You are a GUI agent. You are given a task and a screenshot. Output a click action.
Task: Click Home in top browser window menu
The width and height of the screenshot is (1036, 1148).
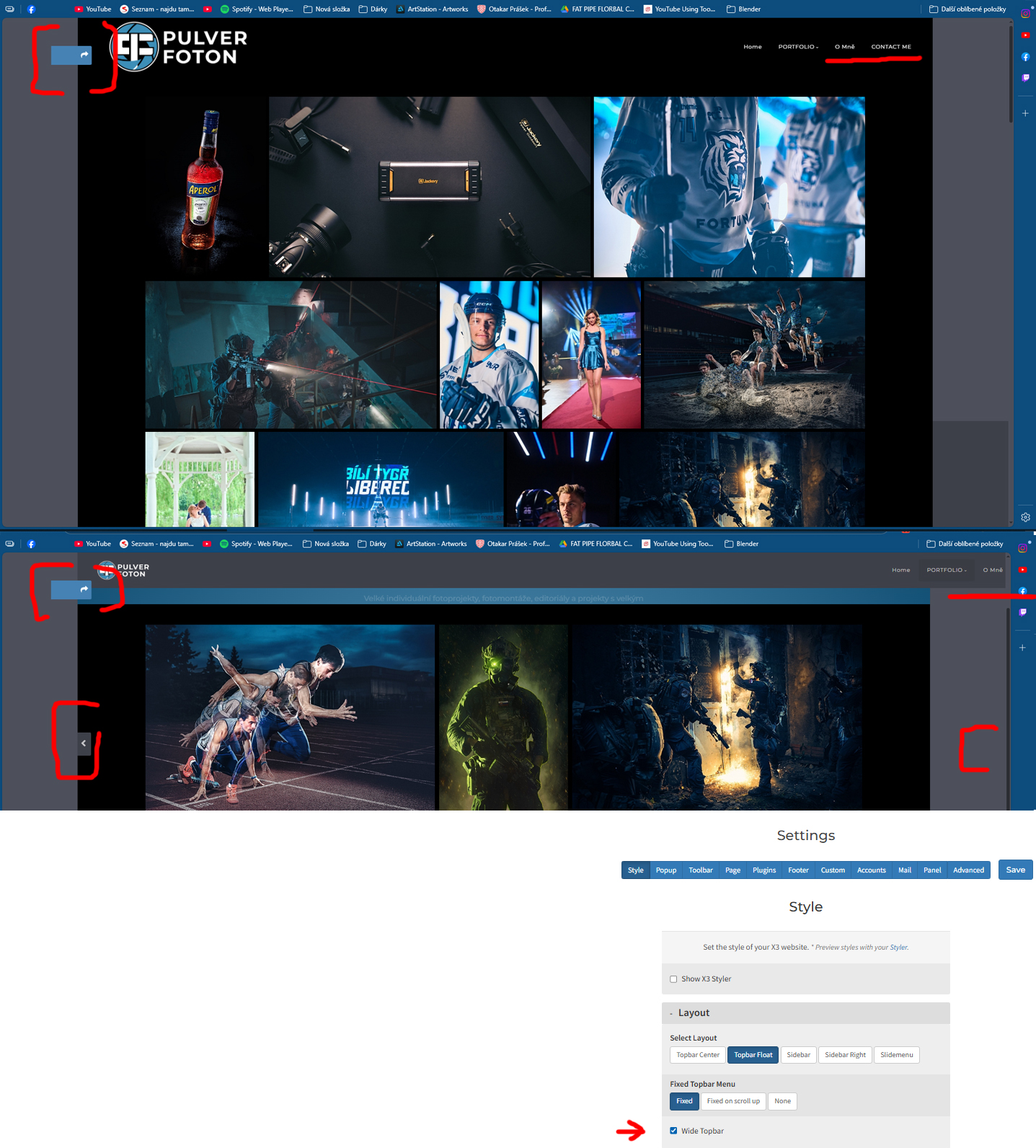point(752,47)
